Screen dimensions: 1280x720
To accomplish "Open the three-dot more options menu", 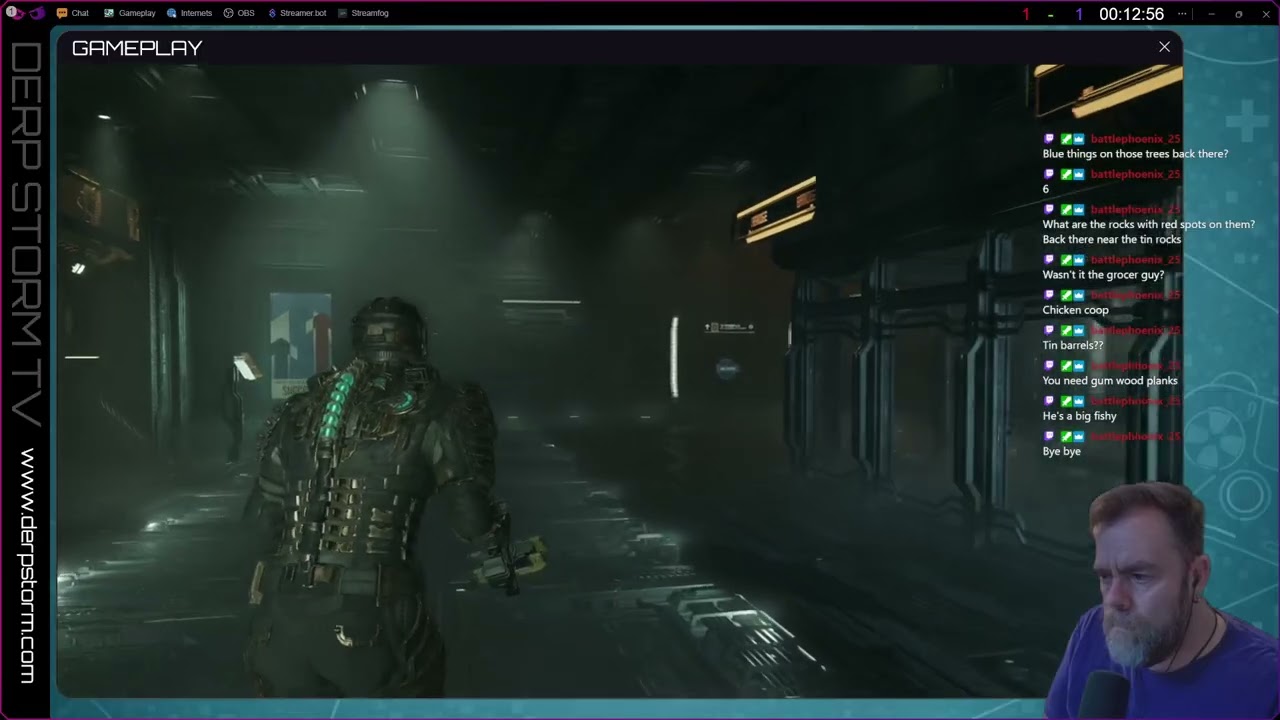I will click(1183, 14).
